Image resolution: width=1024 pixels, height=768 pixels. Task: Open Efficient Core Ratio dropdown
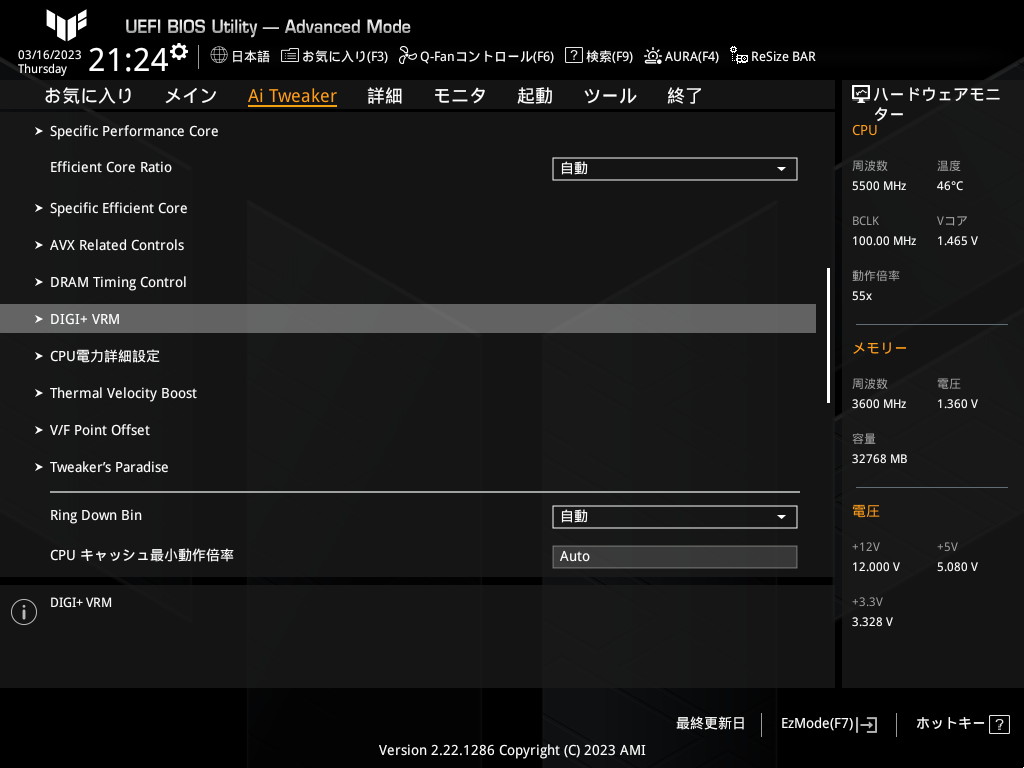click(x=675, y=168)
